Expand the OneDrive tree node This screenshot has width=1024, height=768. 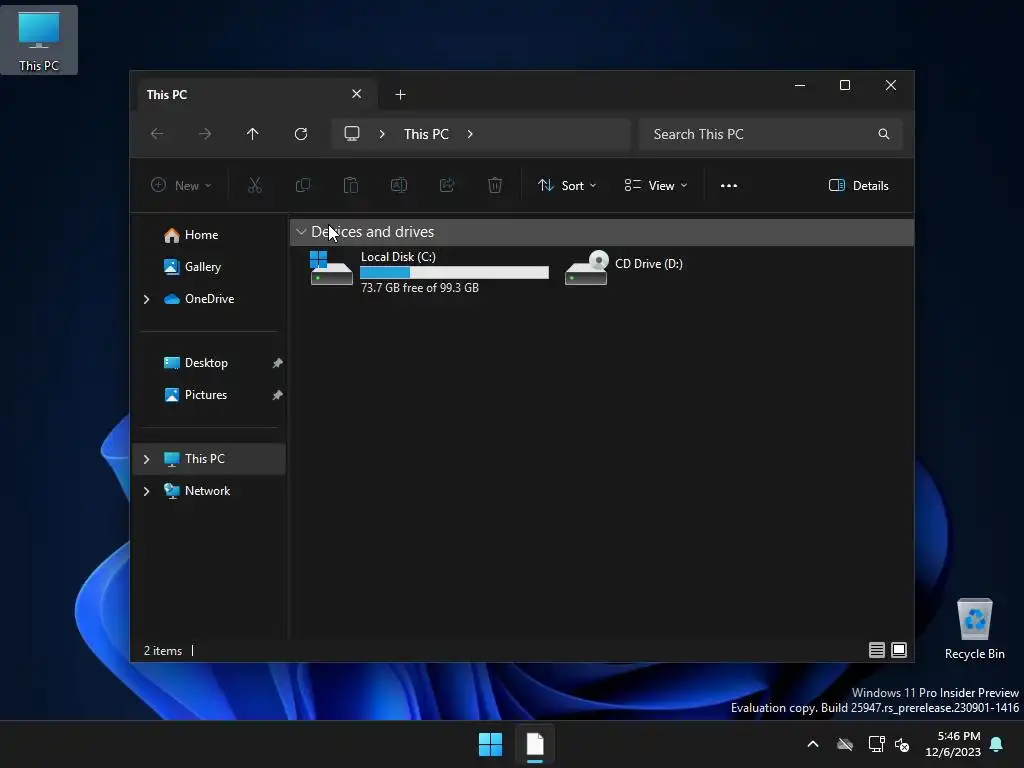pyautogui.click(x=146, y=299)
